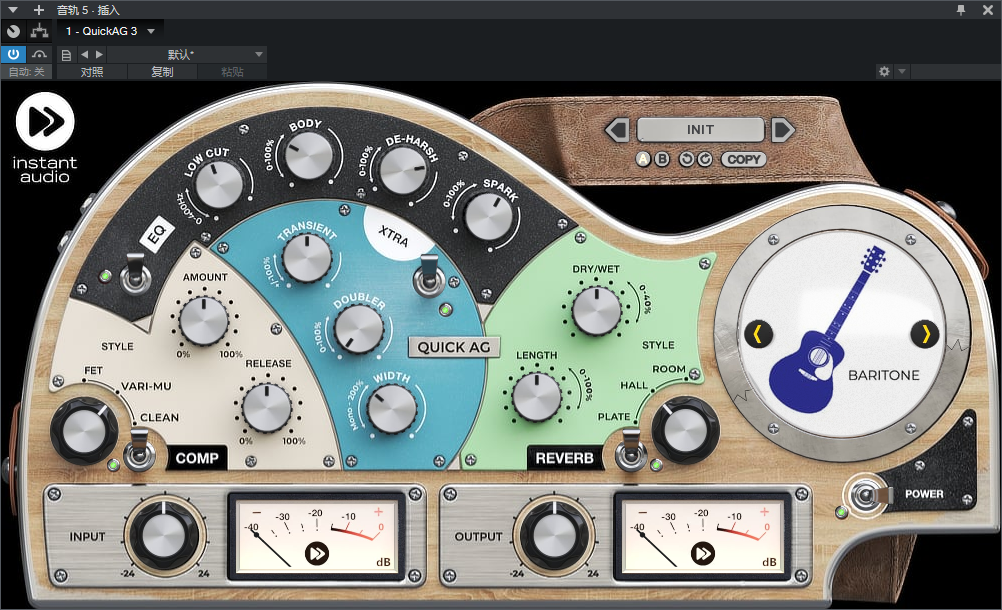Click the 复制 copy button
The width and height of the screenshot is (1002, 610).
[x=162, y=72]
